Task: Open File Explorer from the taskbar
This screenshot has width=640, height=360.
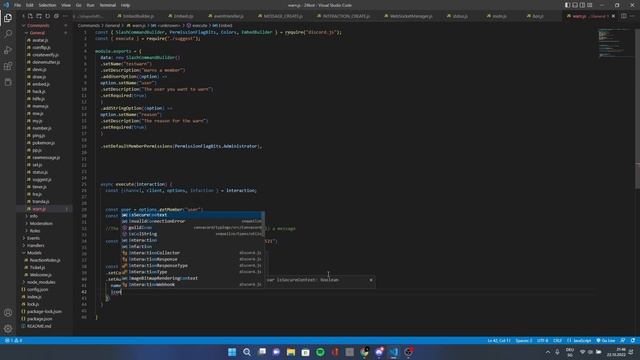Action: [291, 352]
